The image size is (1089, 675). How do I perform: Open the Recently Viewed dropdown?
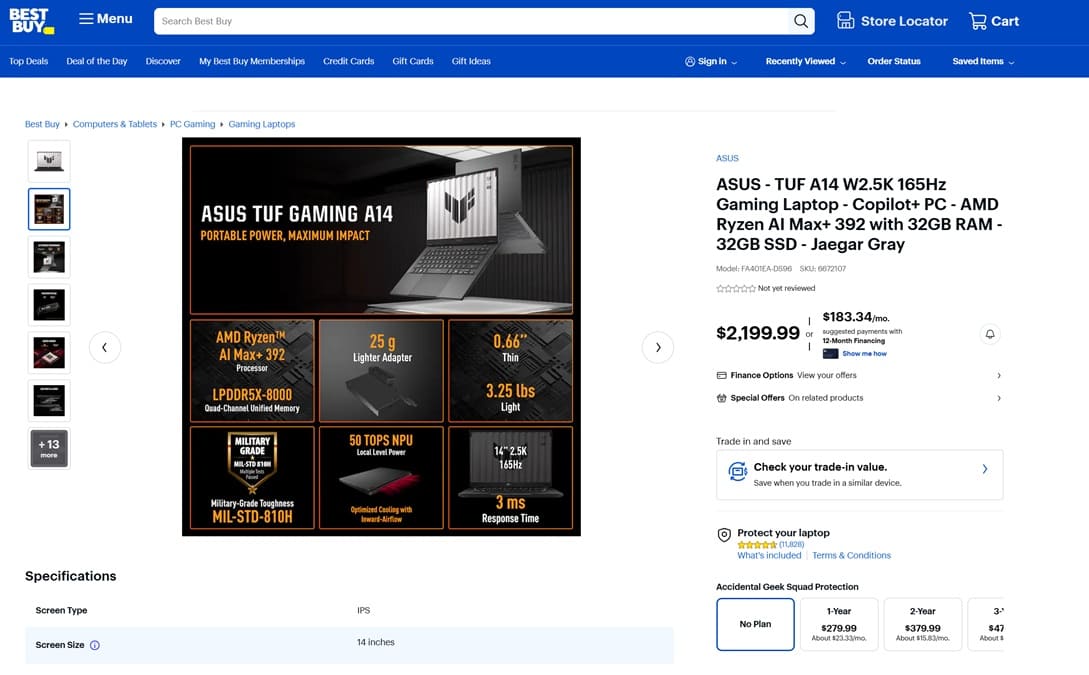805,61
